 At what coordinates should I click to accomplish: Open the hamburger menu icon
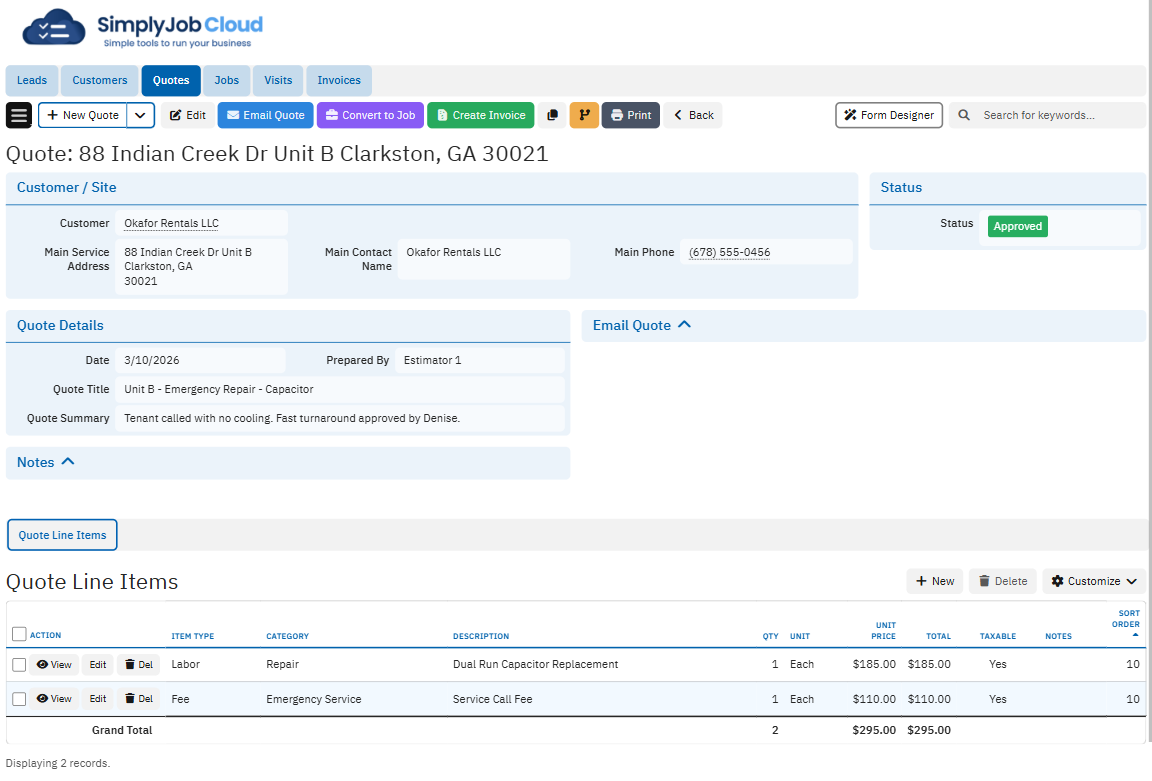coord(19,115)
